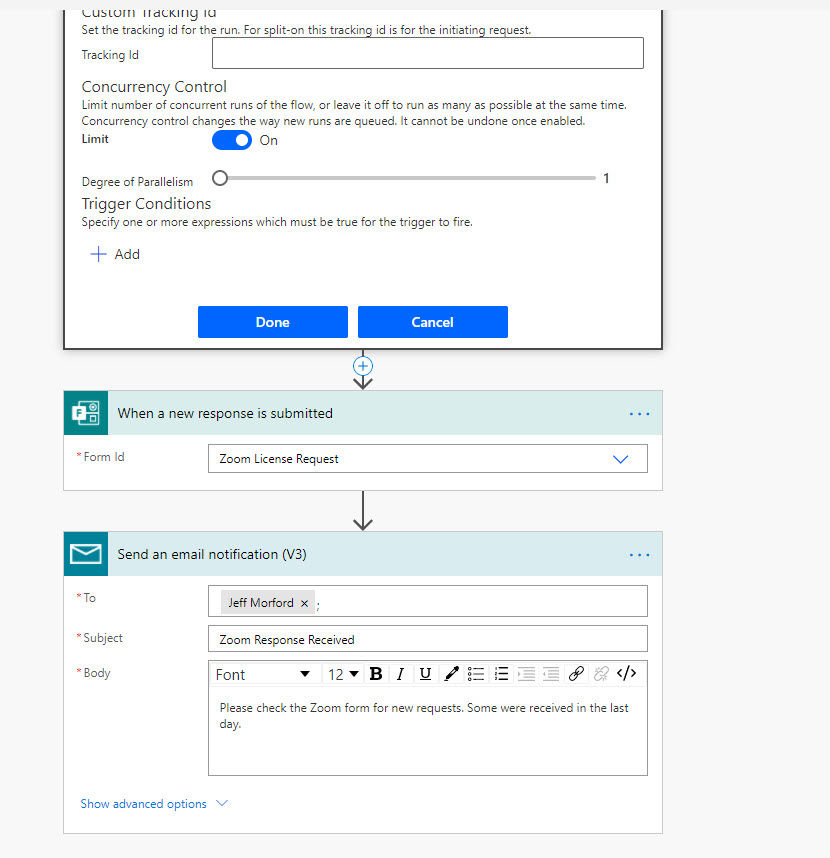Open the Form Id dropdown

tap(620, 459)
